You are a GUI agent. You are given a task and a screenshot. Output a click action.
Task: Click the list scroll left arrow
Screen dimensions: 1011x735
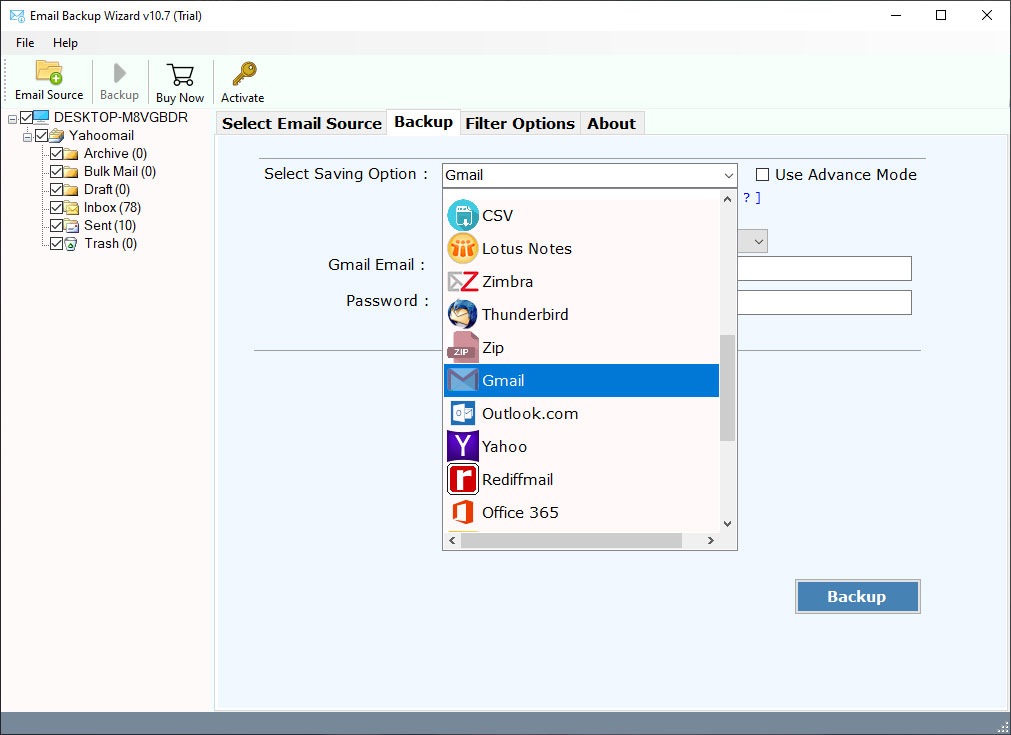[452, 540]
